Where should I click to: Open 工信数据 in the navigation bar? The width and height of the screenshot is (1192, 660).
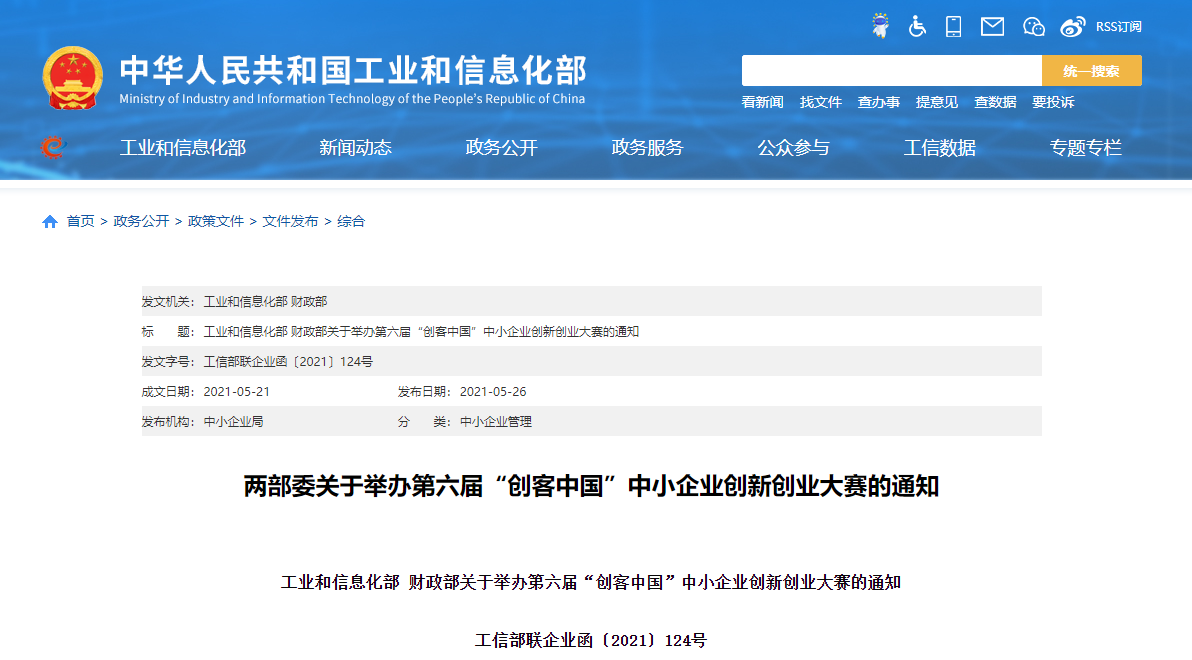click(939, 148)
